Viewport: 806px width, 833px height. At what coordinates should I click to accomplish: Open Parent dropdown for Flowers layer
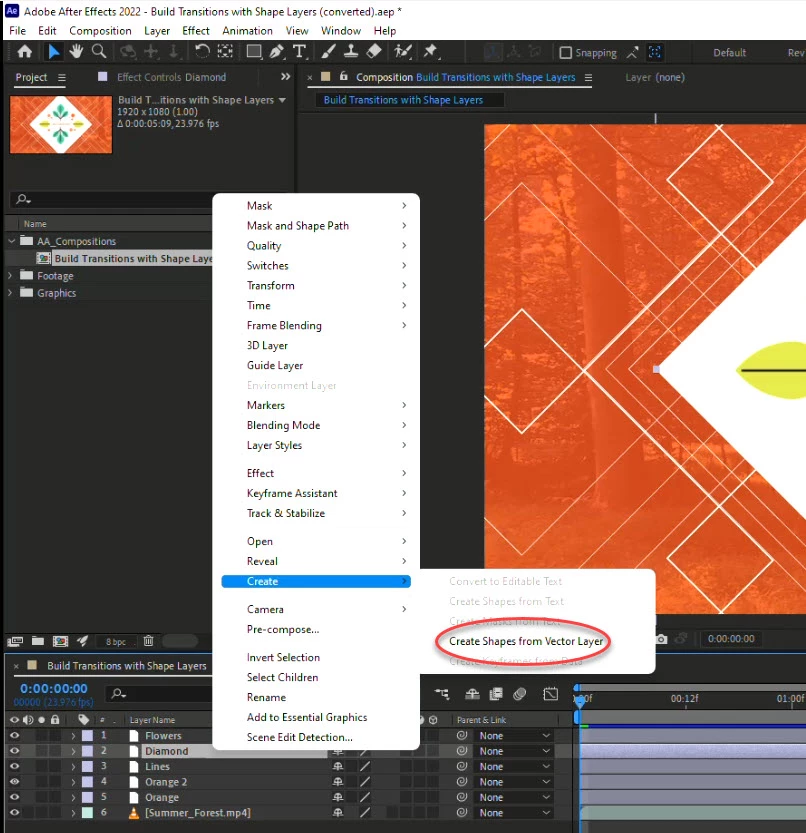(x=514, y=736)
